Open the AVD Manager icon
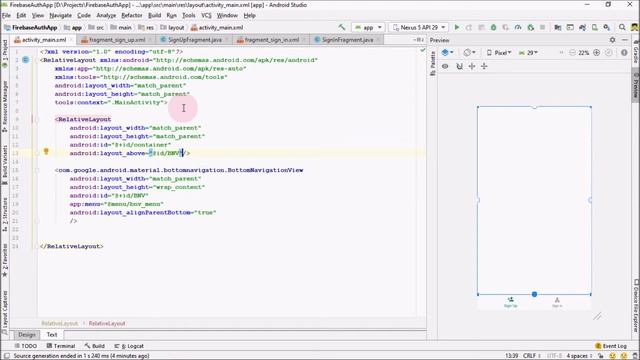 point(595,27)
